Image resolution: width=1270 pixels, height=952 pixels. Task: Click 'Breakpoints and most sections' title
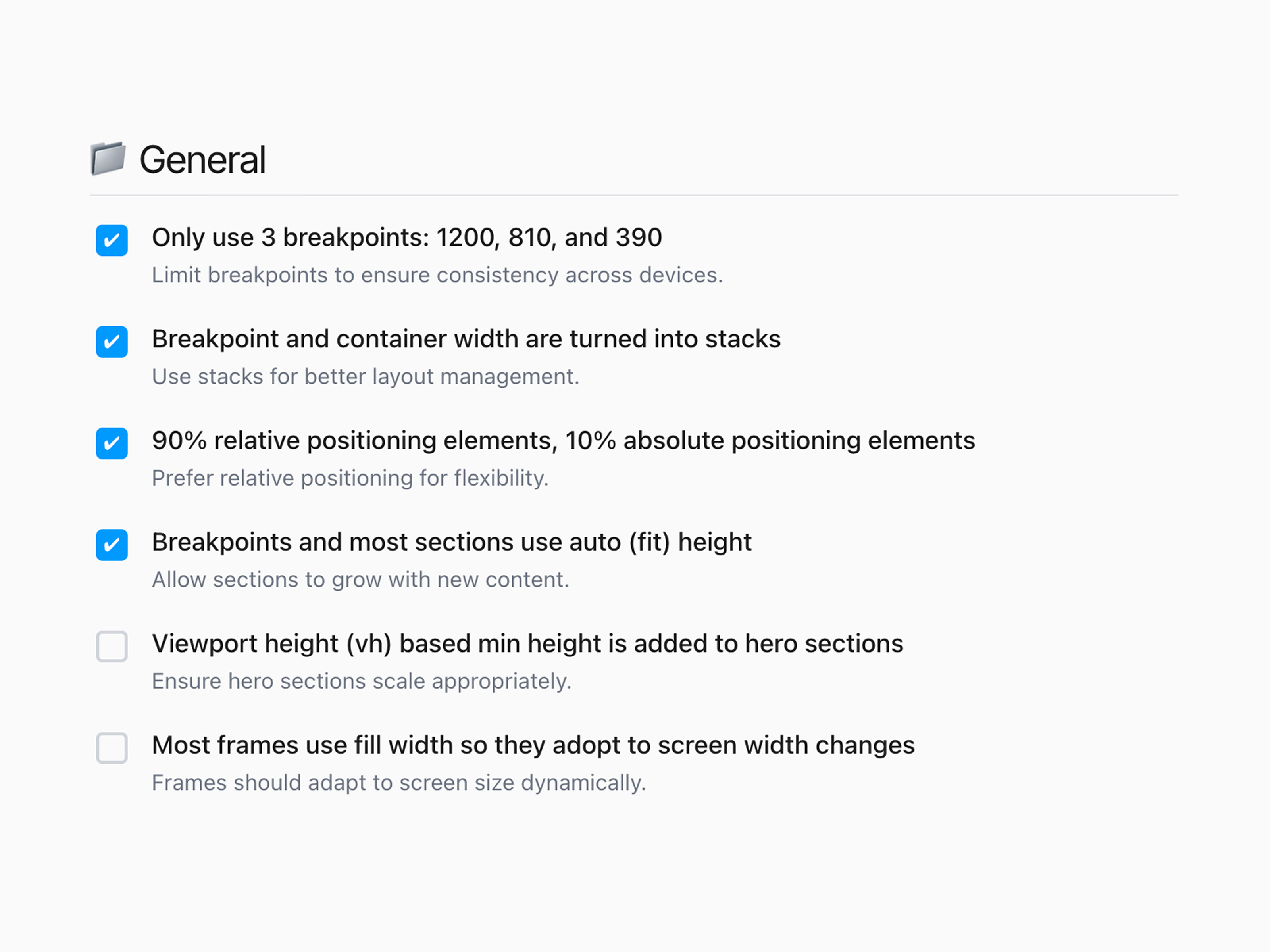point(452,542)
